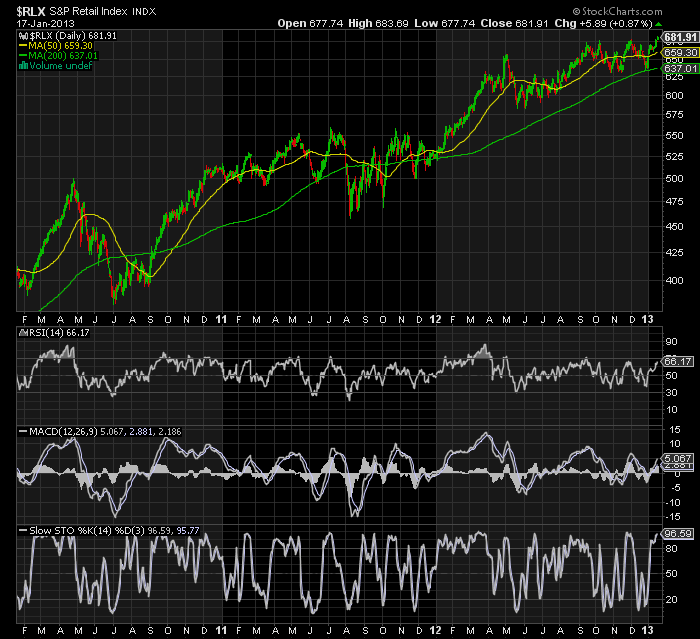
Task: Click the 600 price axis label
Action: [x=674, y=96]
